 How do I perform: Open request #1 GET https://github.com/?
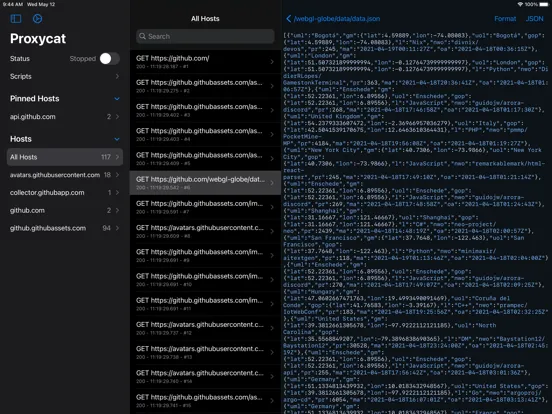[205, 62]
